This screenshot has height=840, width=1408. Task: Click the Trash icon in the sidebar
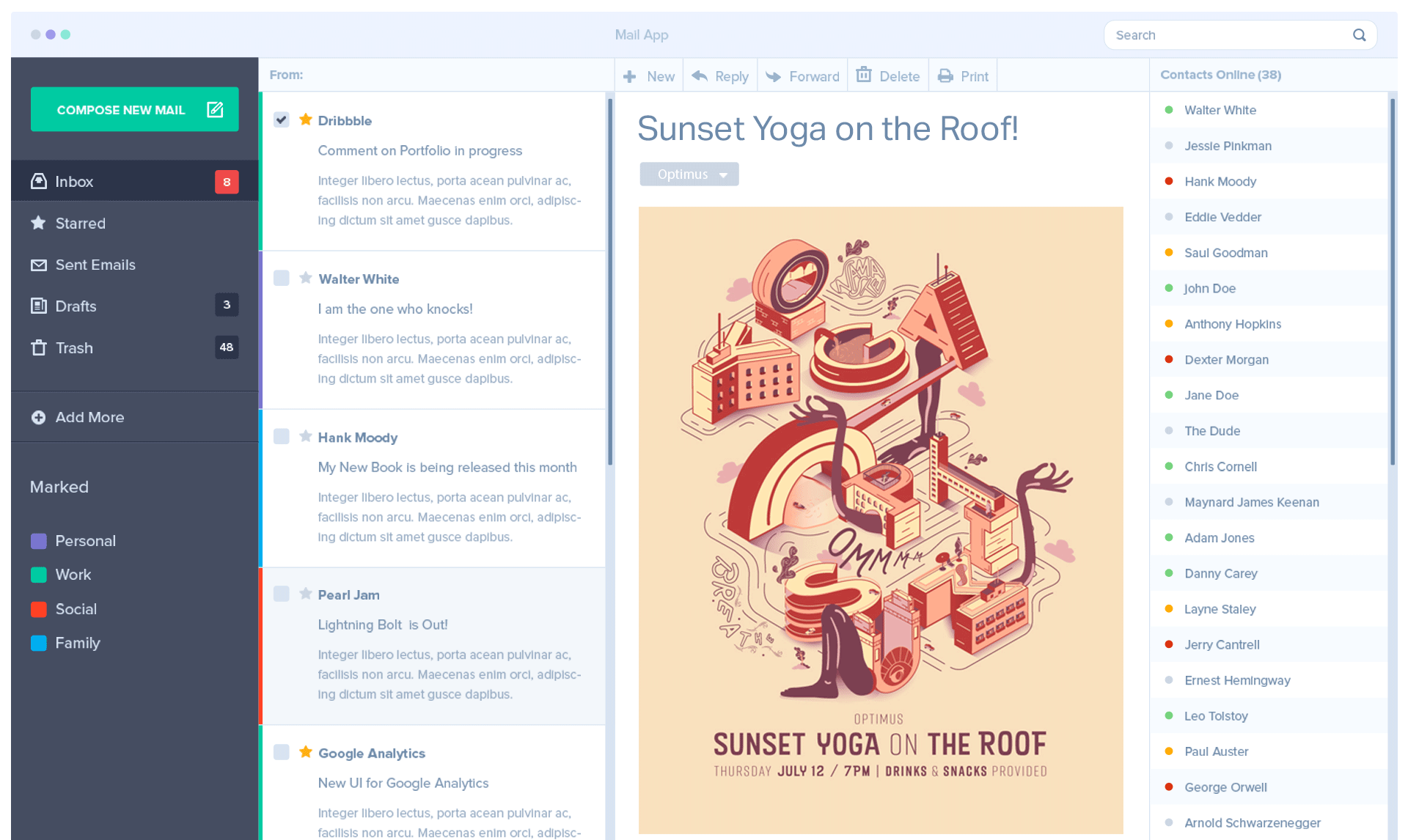(x=39, y=347)
